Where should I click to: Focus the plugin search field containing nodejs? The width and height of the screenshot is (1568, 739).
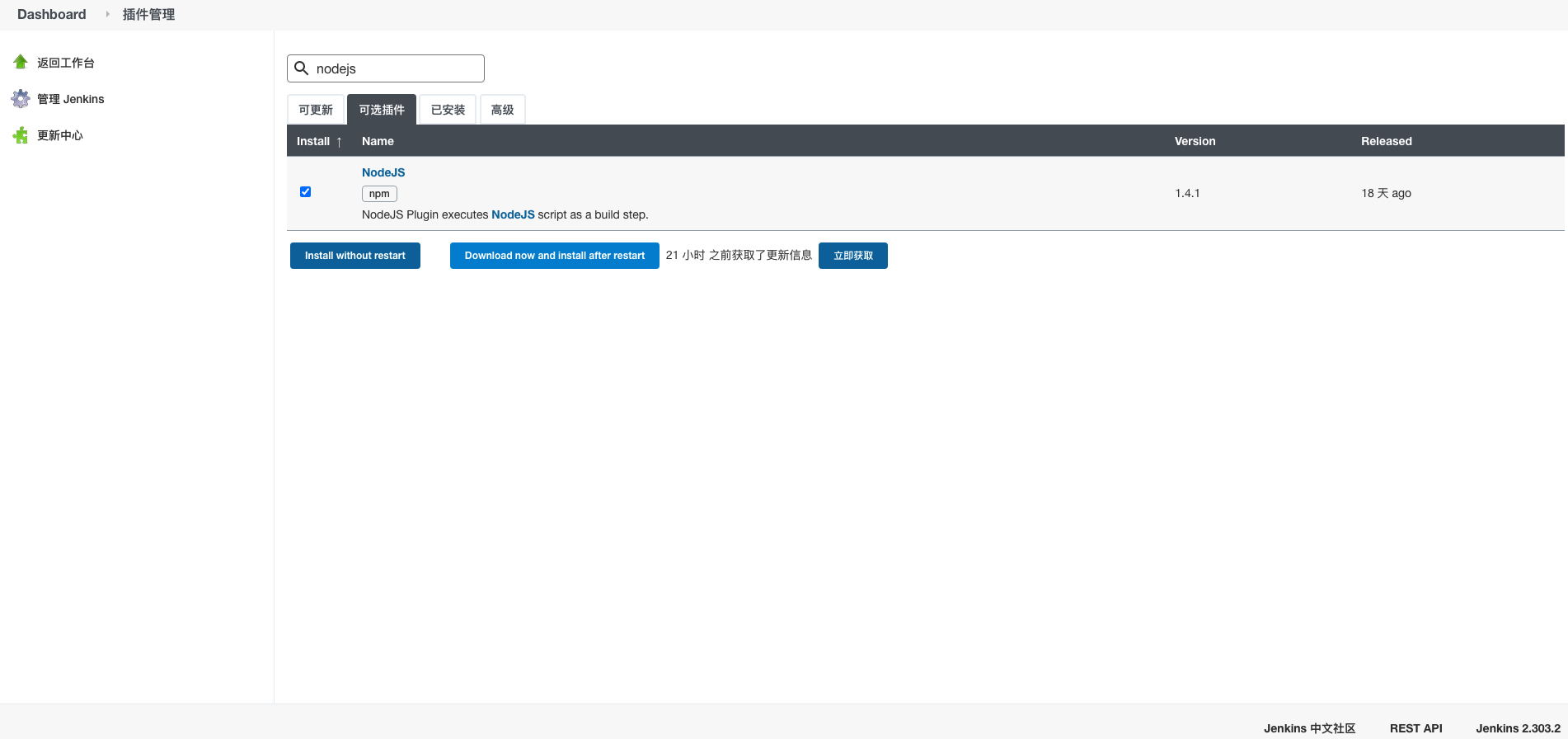click(386, 68)
